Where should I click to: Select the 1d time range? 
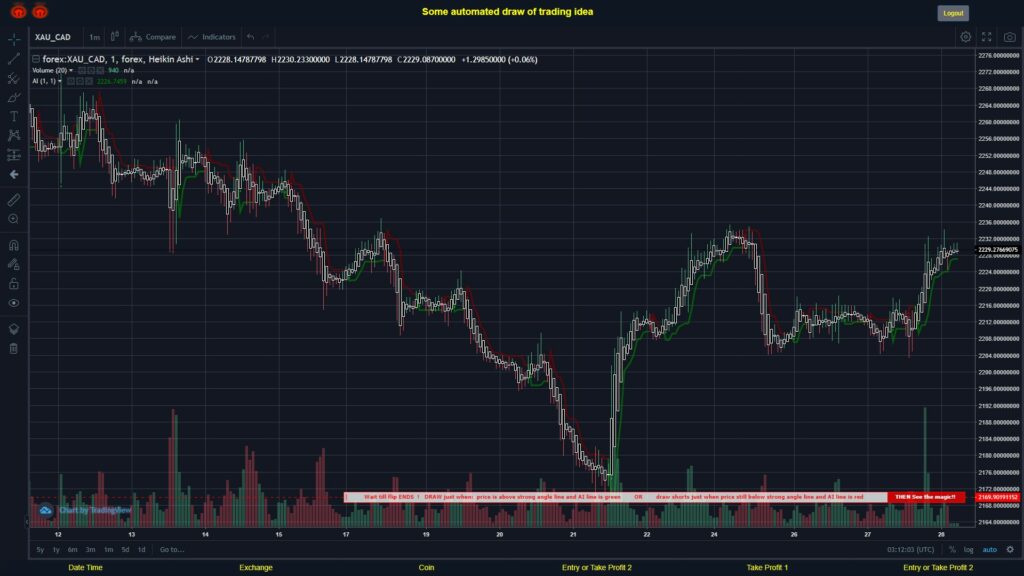click(142, 550)
